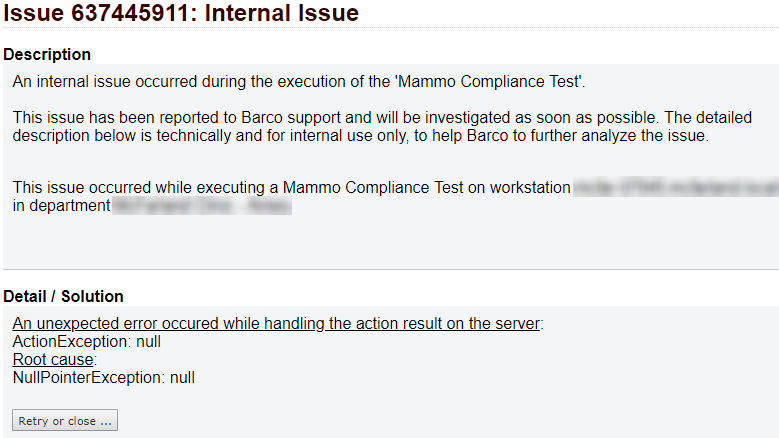Click the 'Retry or close ...' button
The width and height of the screenshot is (779, 438).
[x=65, y=421]
